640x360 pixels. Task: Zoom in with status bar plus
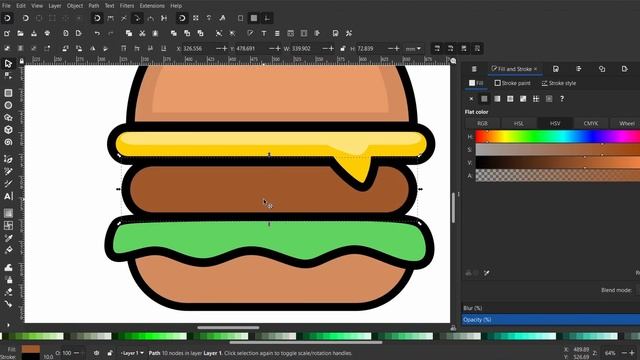click(x=632, y=353)
